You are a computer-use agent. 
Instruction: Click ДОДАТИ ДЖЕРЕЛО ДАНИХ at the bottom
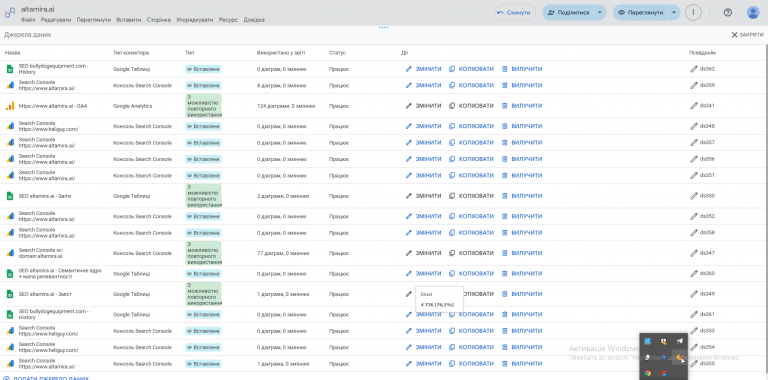47,378
